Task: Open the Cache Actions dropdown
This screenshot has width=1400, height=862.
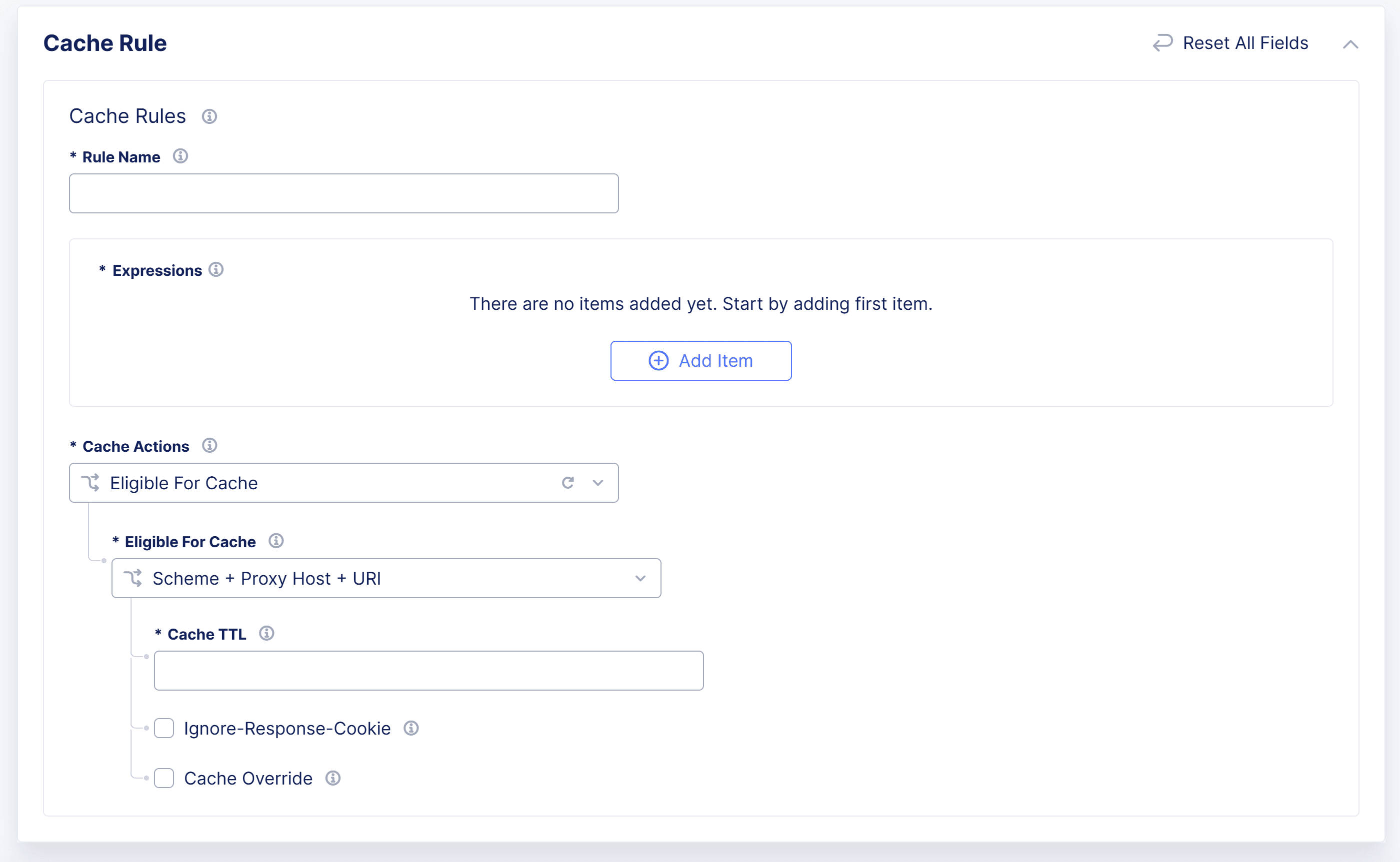Action: tap(597, 483)
